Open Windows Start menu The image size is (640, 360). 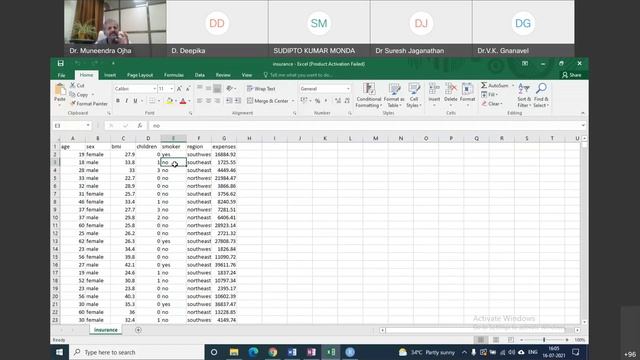point(60,352)
